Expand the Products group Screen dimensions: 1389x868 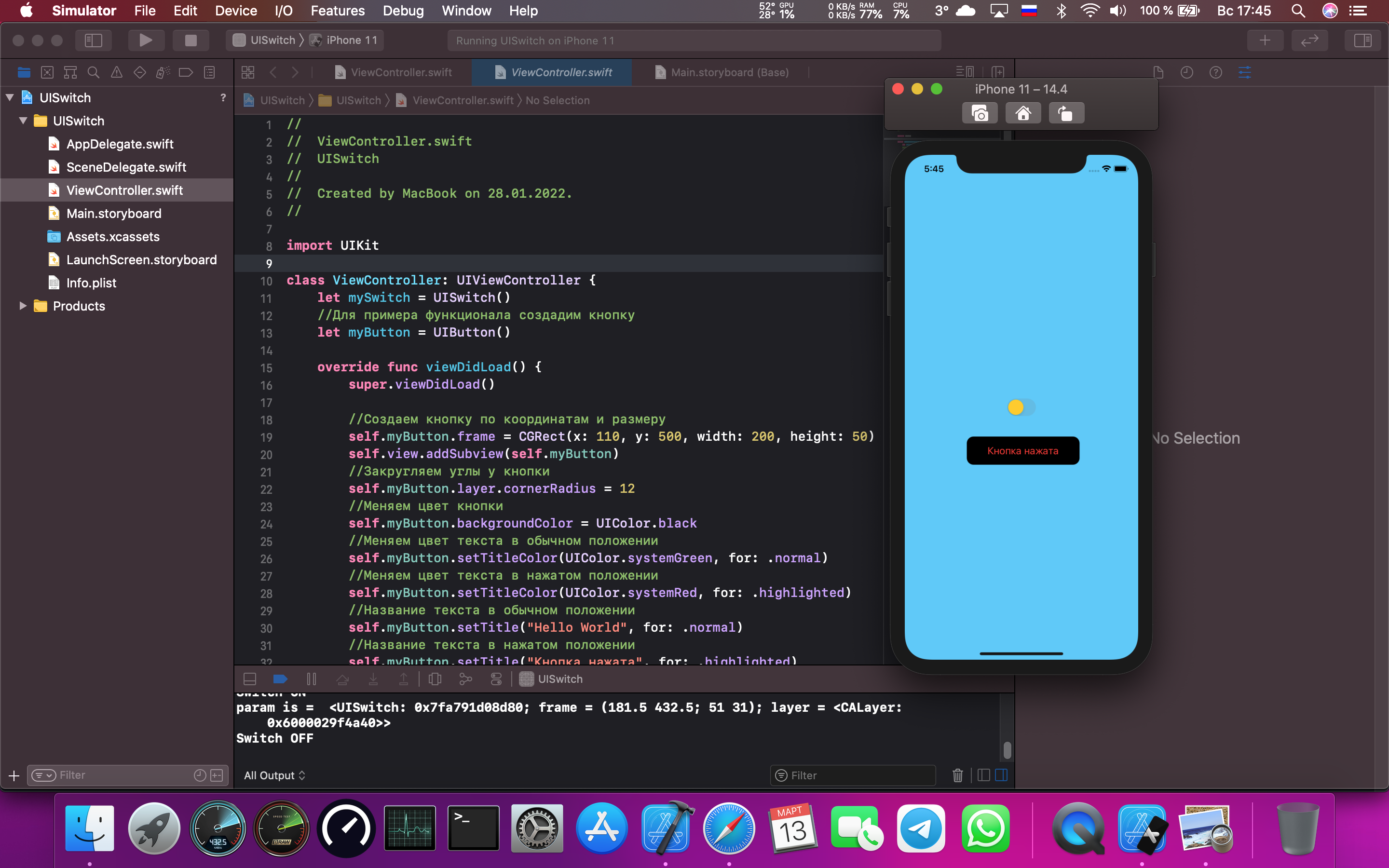[x=23, y=306]
